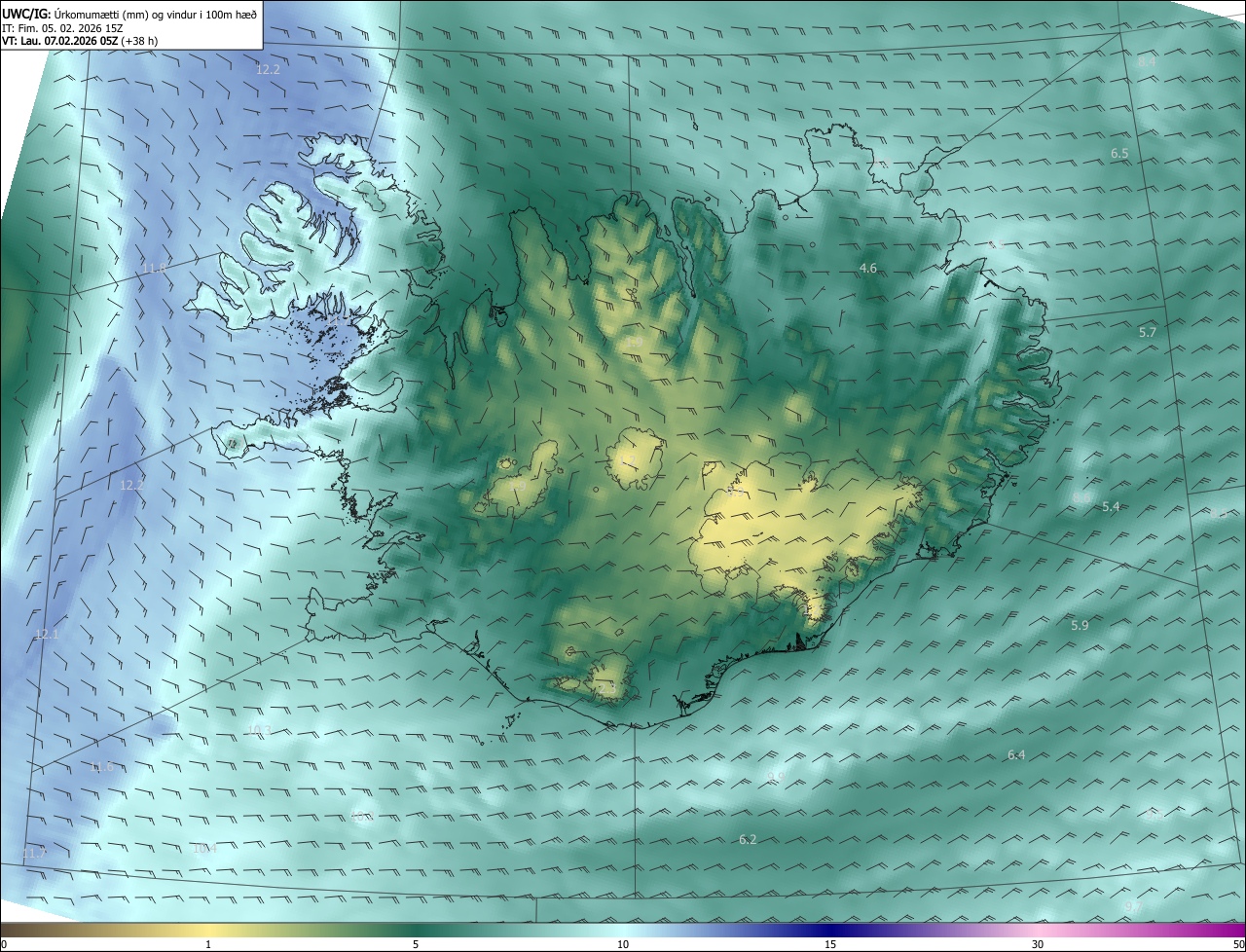Select the "IT: Fim. 05. 02. 2026 15Z" line
1246x952 pixels.
coord(62,27)
